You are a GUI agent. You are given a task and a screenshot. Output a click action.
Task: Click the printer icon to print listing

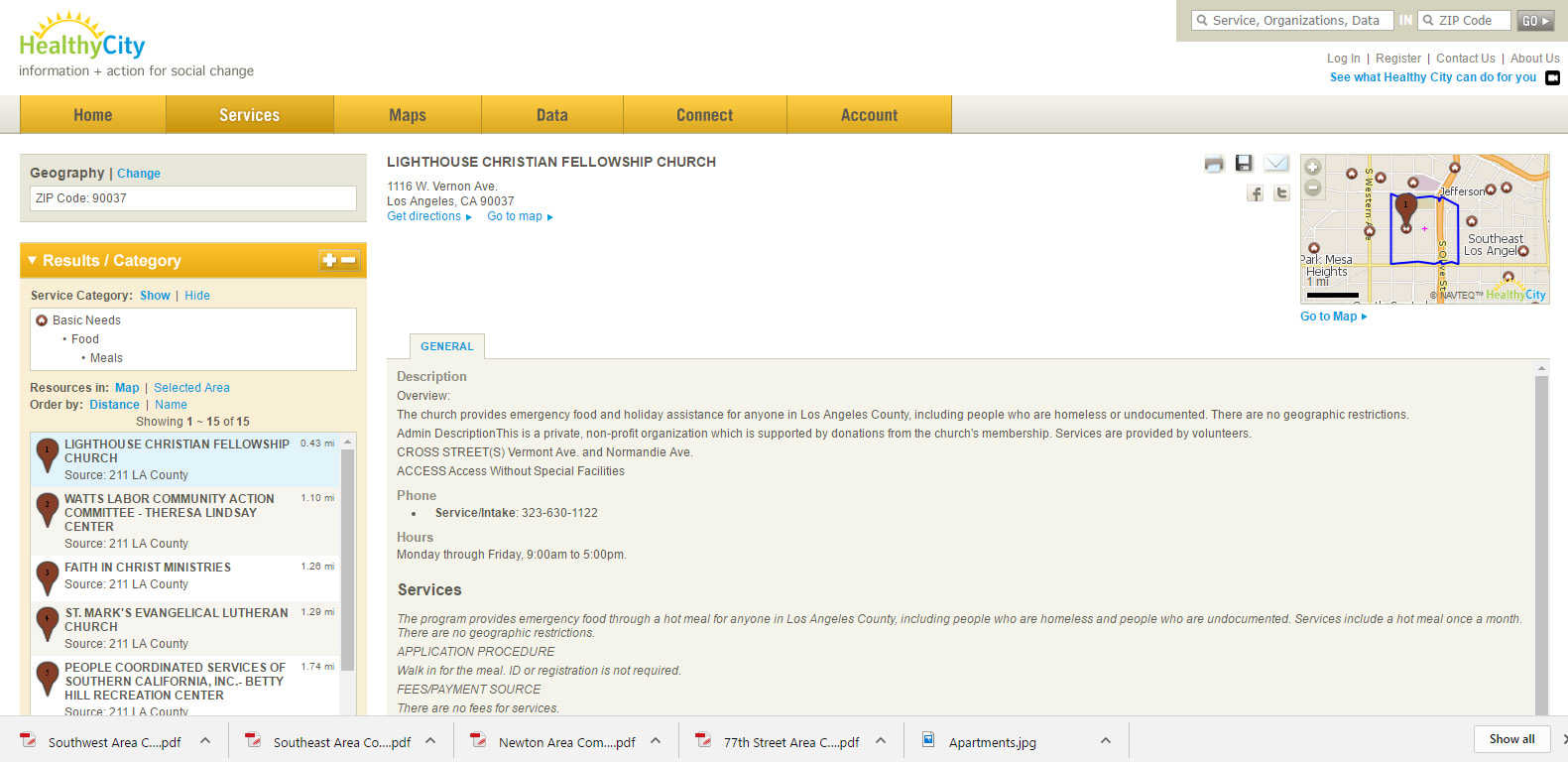[1214, 164]
